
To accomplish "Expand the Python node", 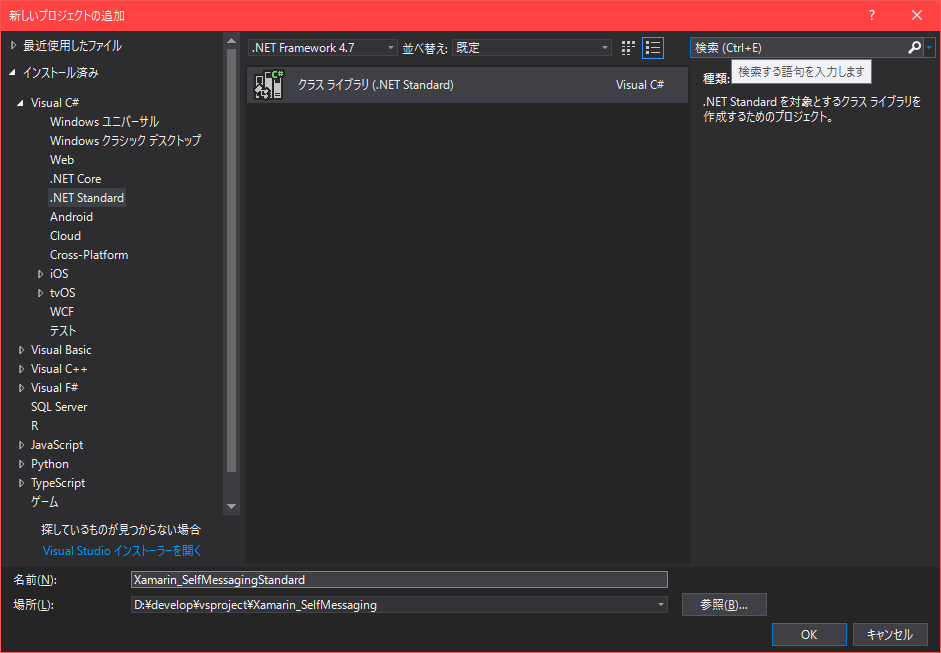I will pyautogui.click(x=22, y=464).
